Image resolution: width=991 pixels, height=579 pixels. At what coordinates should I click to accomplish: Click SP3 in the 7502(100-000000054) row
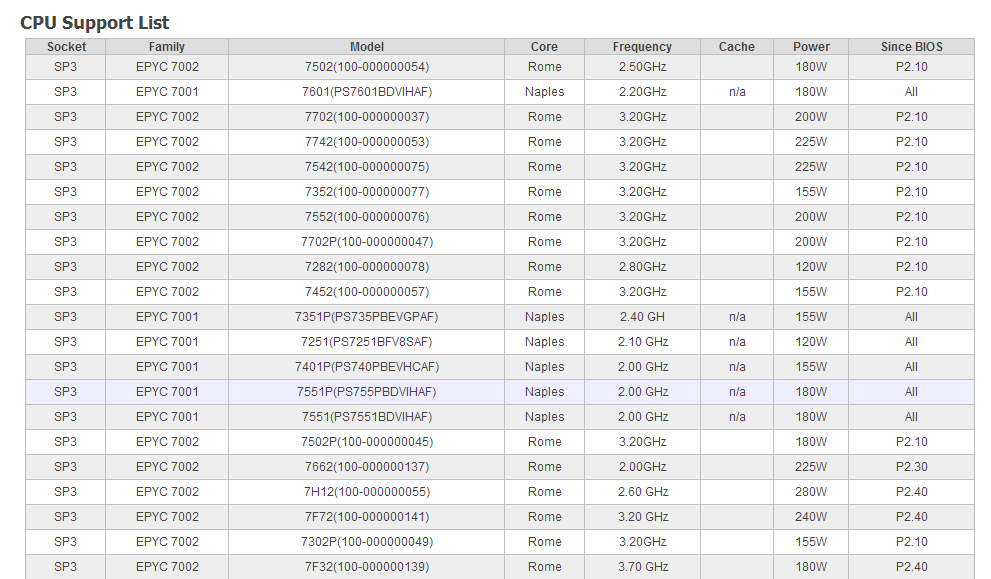[x=65, y=67]
